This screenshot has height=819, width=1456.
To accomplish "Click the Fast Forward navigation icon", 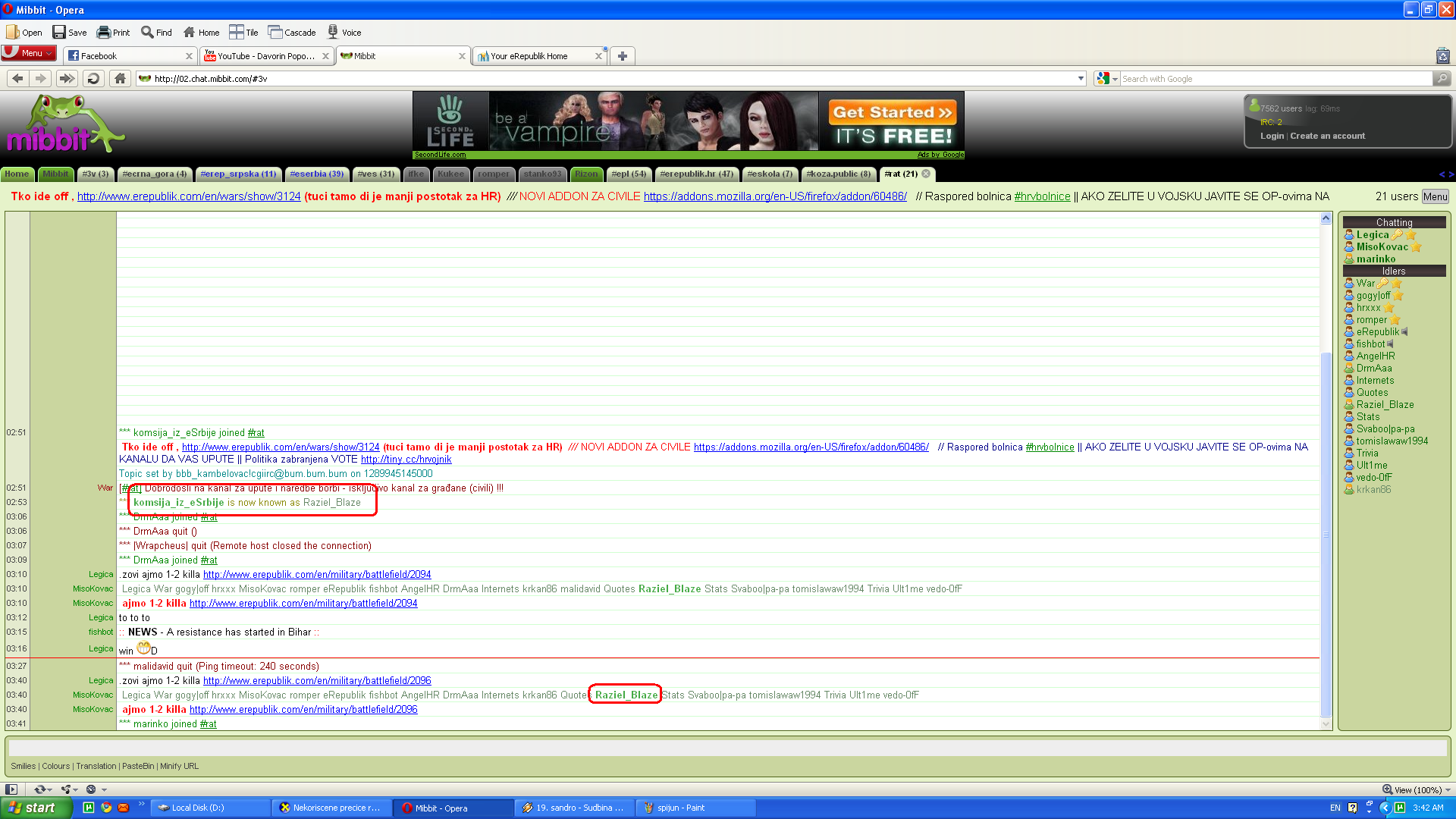I will pyautogui.click(x=67, y=78).
